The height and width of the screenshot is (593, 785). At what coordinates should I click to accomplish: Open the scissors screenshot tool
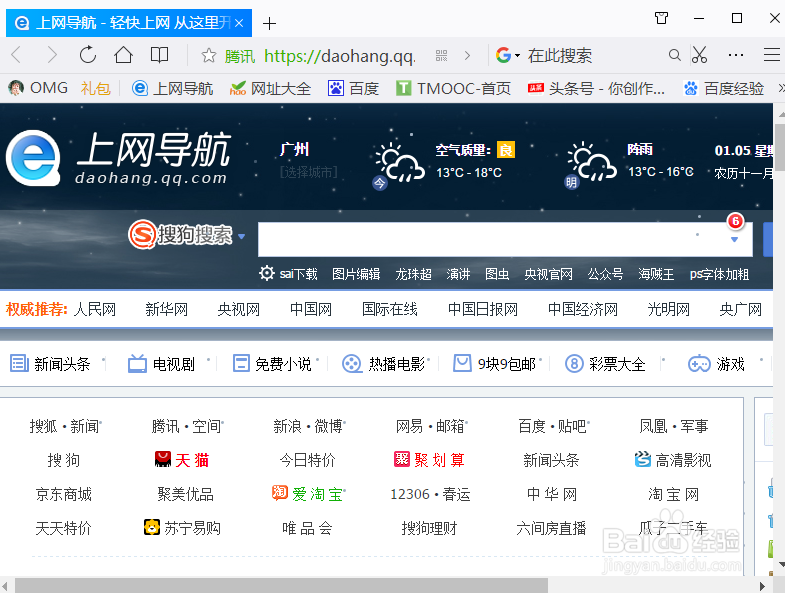point(699,55)
